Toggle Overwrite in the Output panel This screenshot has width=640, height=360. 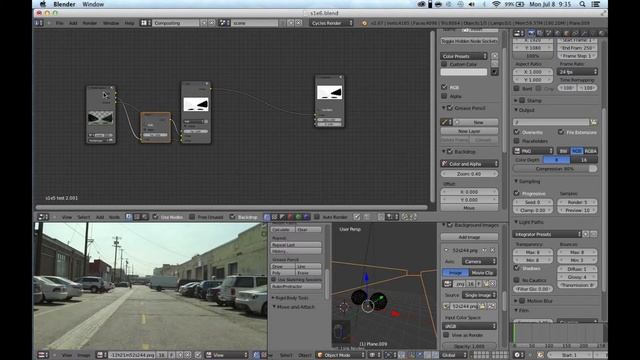click(516, 132)
